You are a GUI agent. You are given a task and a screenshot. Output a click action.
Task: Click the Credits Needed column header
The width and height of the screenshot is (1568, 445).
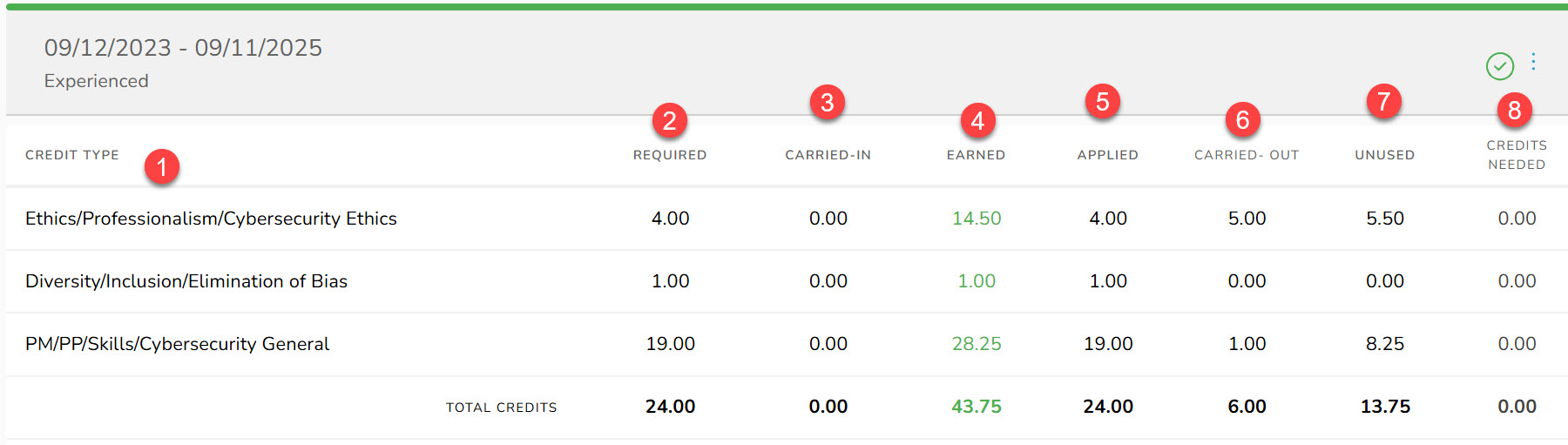(x=1516, y=155)
